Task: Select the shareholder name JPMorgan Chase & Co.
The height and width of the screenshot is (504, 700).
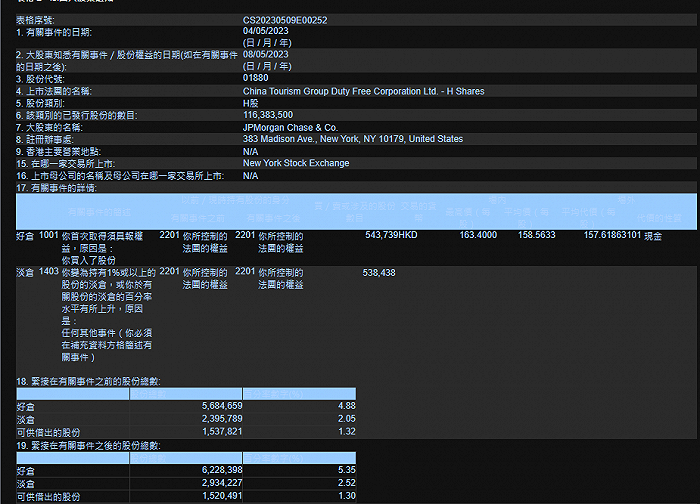Action: pyautogui.click(x=290, y=128)
